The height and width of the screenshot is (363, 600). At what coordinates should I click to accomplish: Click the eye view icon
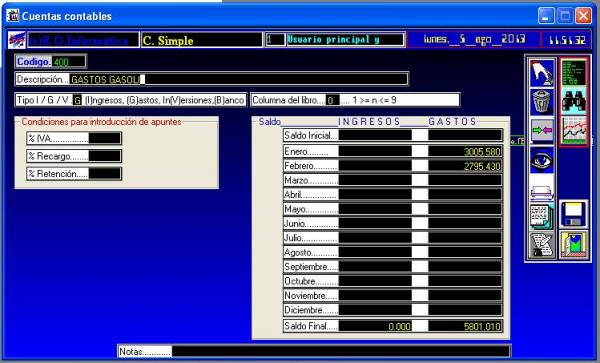pos(542,160)
